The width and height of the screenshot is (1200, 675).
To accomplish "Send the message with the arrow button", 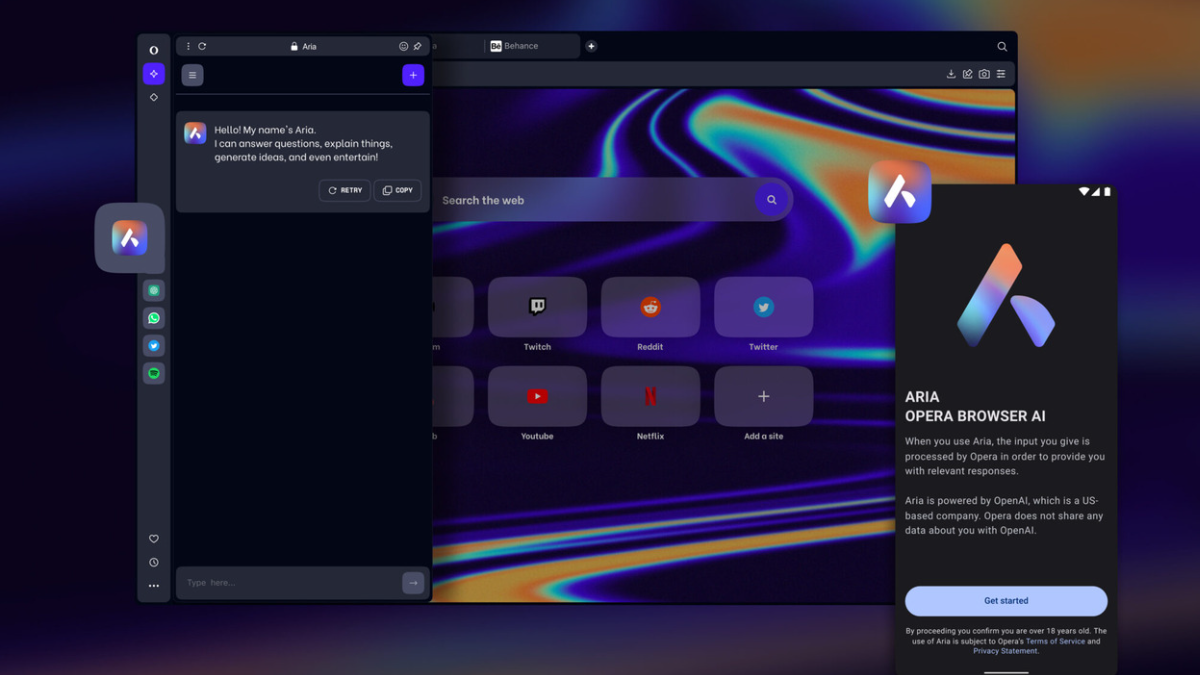I will [413, 583].
